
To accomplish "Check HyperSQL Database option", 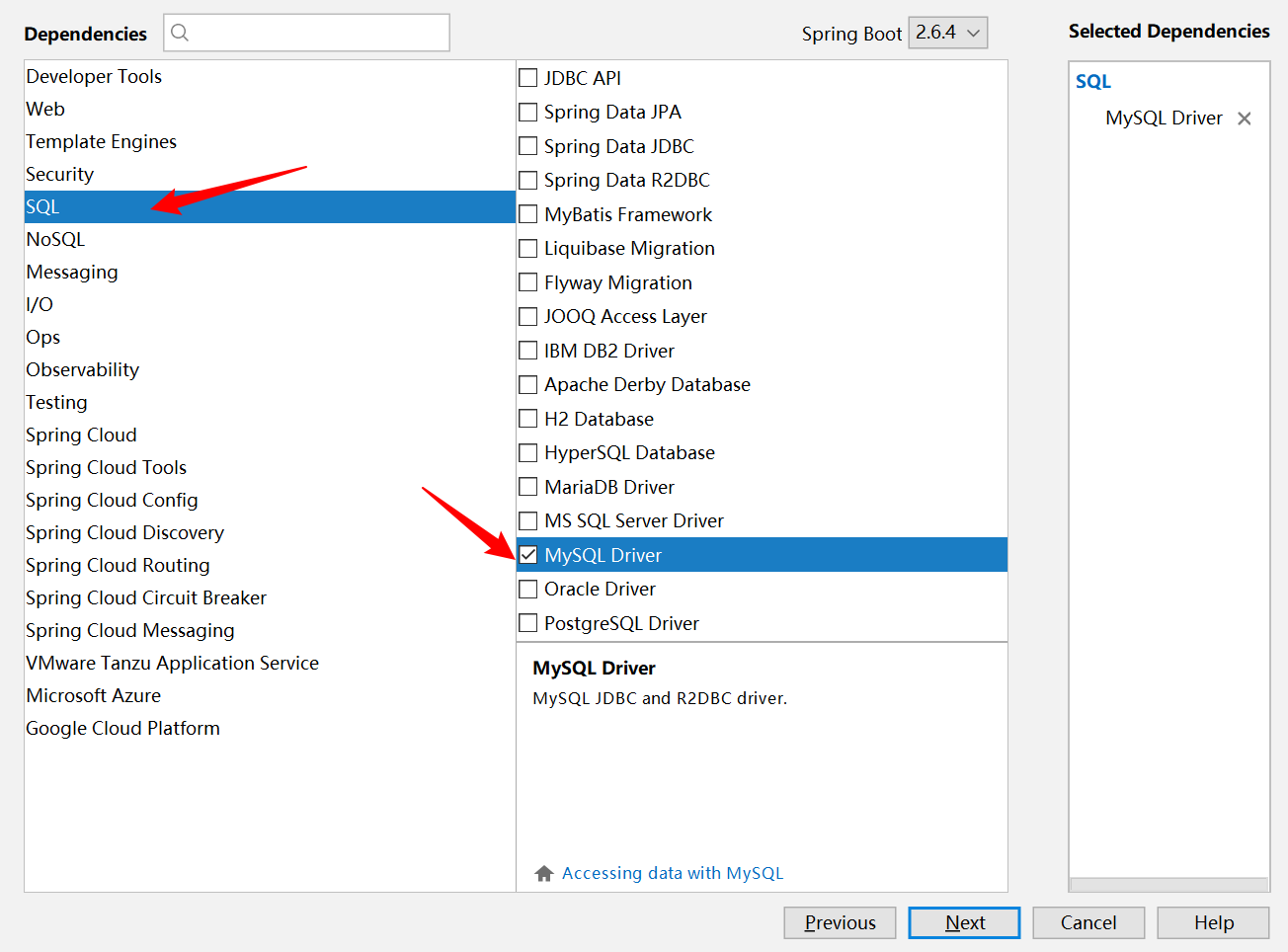I will coord(528,452).
